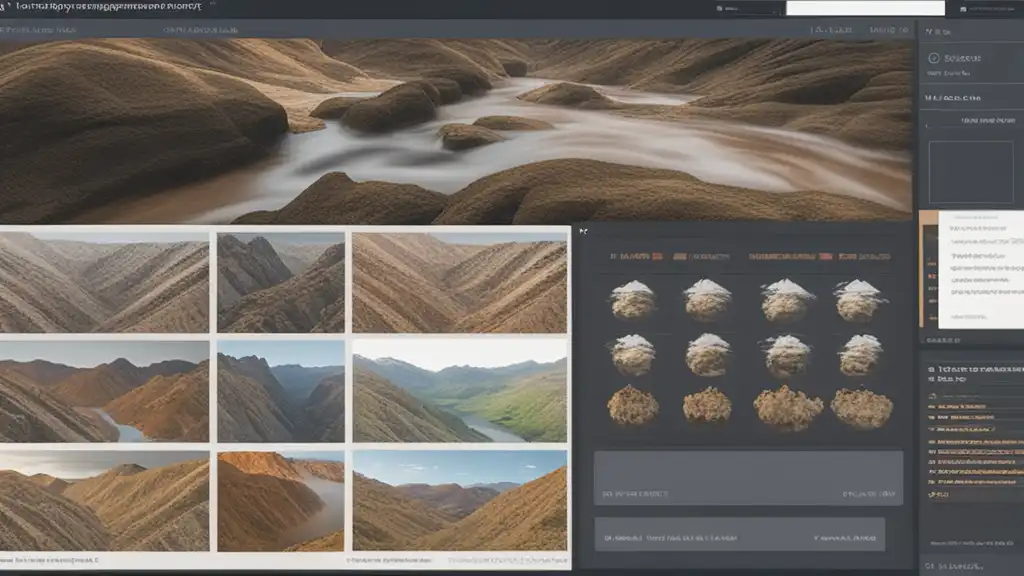Pick the last snow-capped rock preset in top row
The width and height of the screenshot is (1024, 576).
tap(860, 300)
